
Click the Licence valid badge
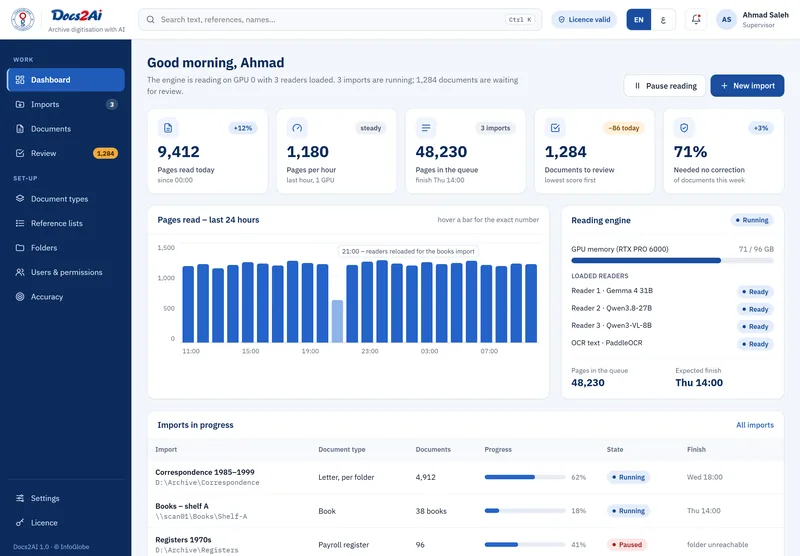click(584, 19)
